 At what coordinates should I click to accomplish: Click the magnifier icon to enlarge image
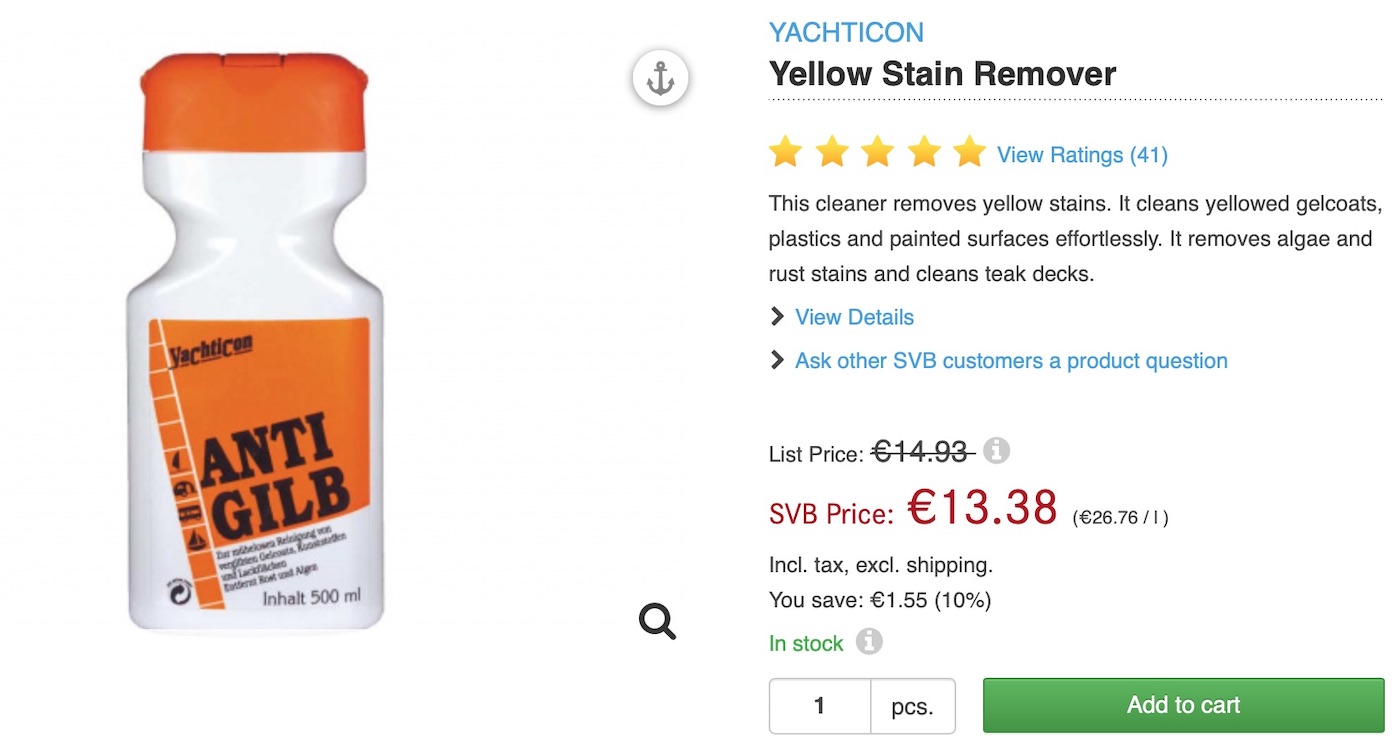pos(657,621)
